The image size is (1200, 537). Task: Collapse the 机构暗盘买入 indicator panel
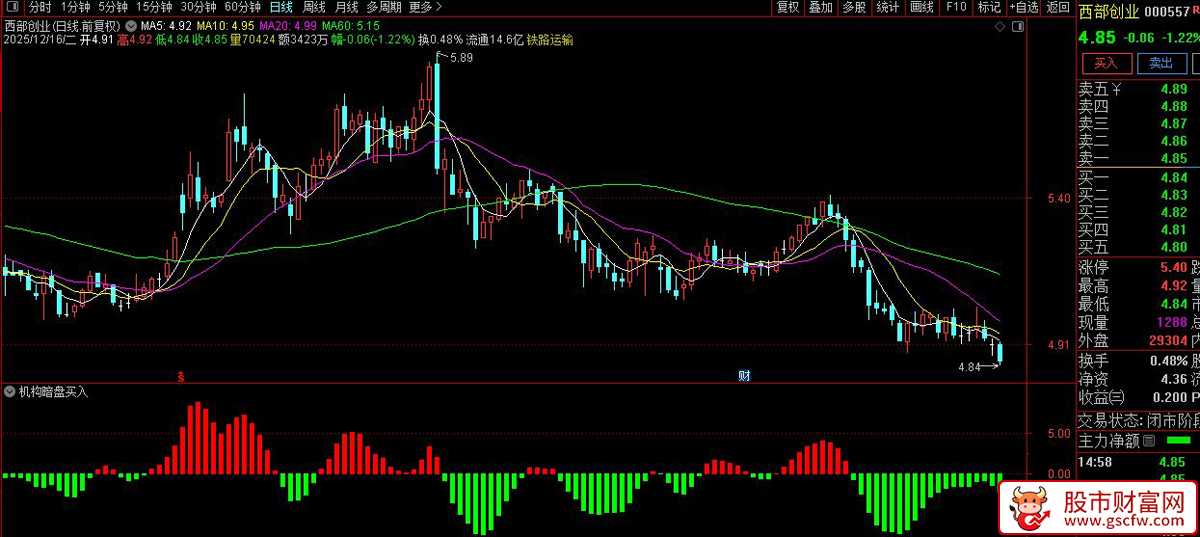point(10,391)
